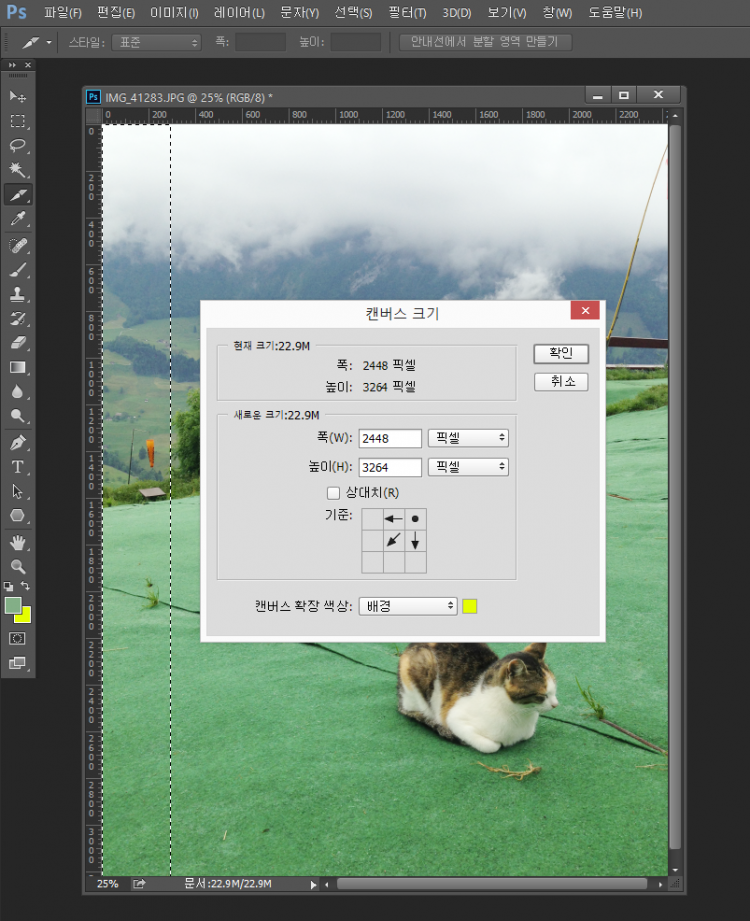Viewport: 750px width, 921px height.
Task: Select the Hand tool
Action: pyautogui.click(x=18, y=542)
